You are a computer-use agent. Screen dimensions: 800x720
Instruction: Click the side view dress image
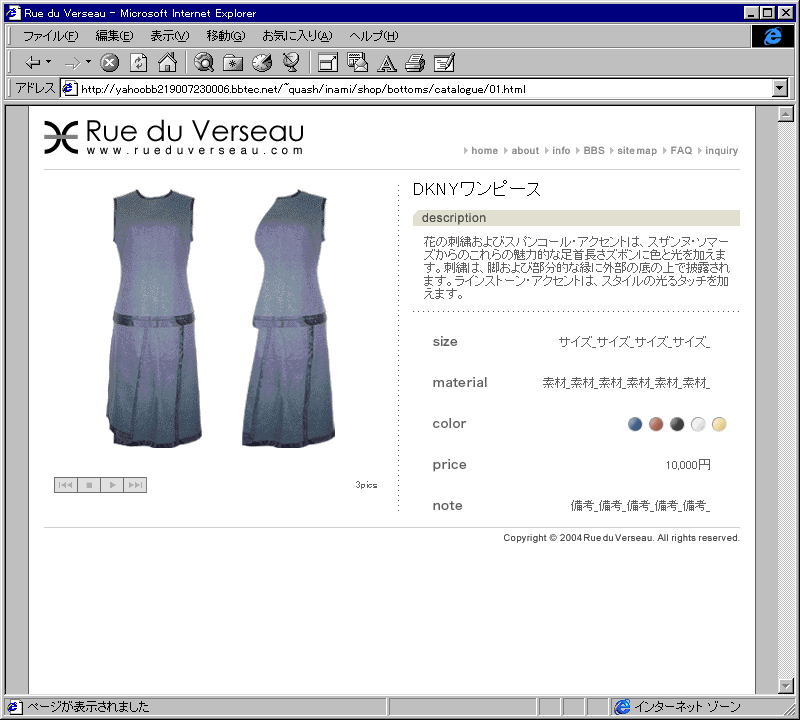[289, 318]
